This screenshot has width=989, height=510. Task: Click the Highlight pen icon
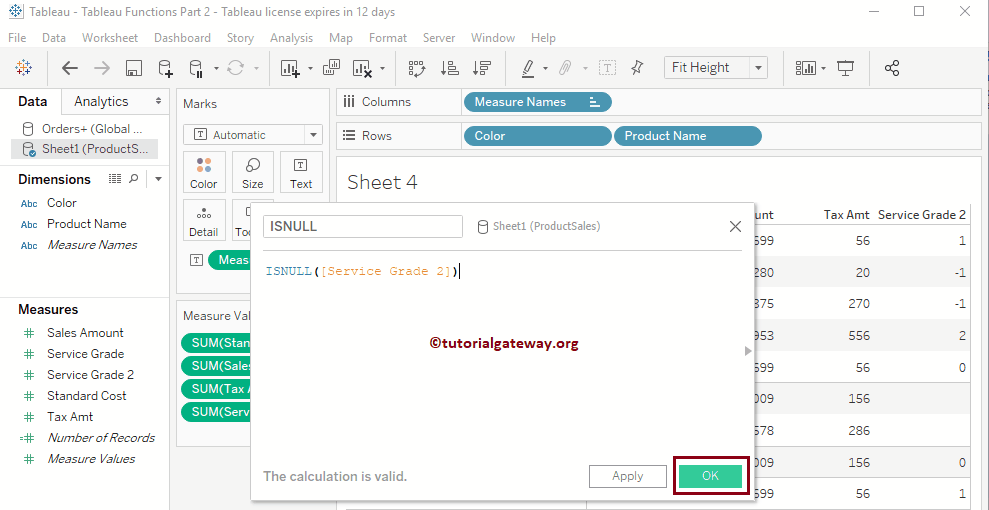coord(528,68)
